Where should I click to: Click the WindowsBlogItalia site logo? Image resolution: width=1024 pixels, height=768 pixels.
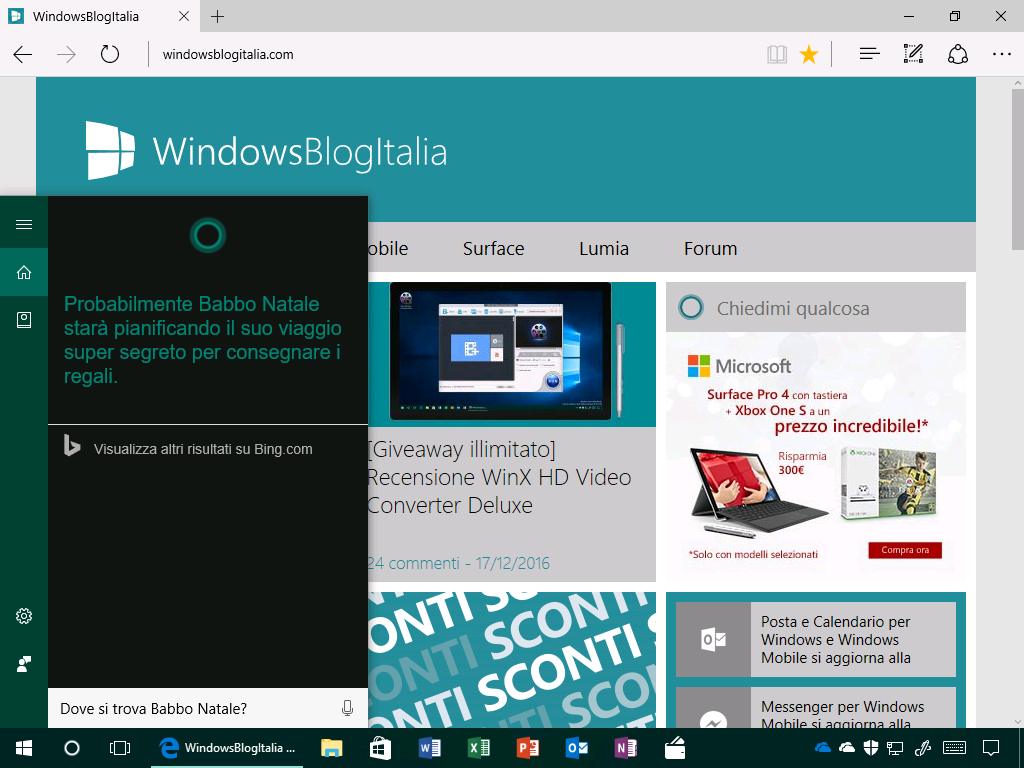266,151
